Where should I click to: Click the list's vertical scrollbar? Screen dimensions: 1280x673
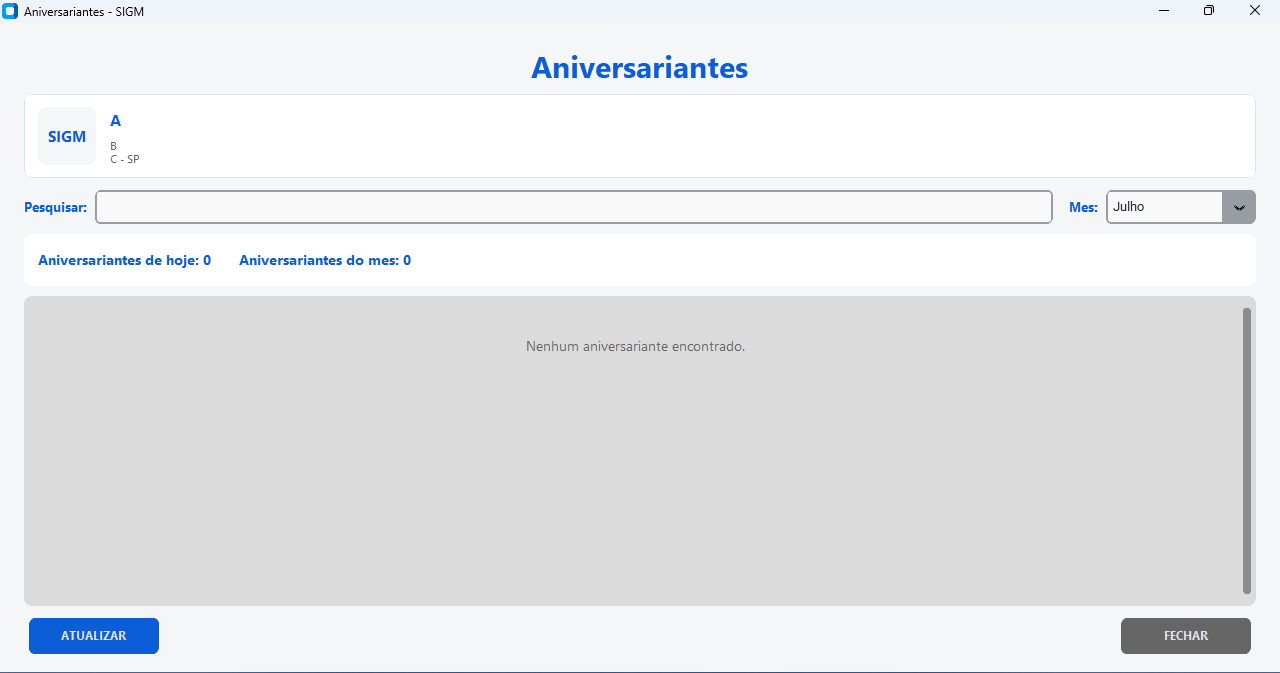click(1247, 450)
